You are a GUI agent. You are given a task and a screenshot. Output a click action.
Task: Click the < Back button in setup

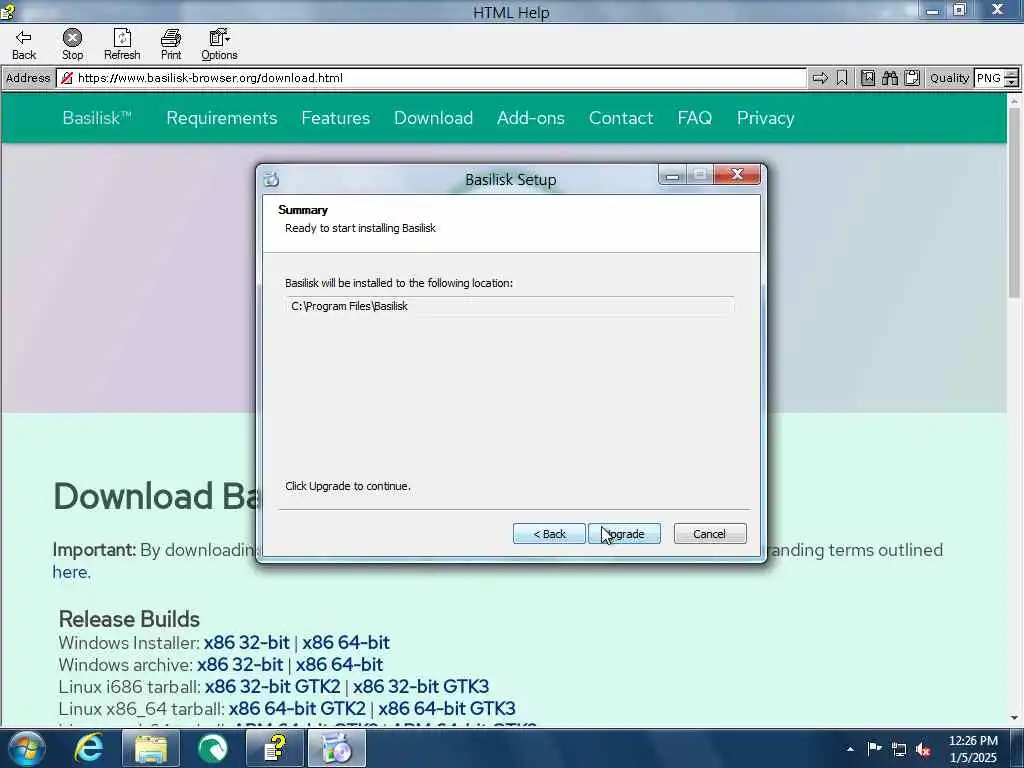click(549, 534)
